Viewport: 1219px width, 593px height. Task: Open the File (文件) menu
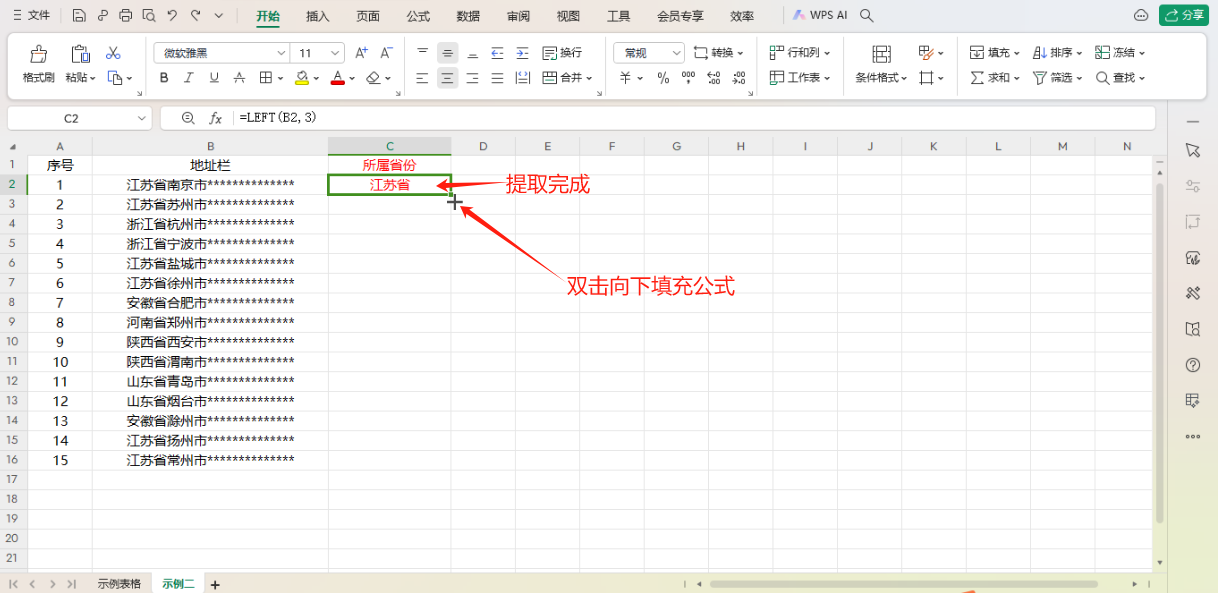tap(31, 16)
